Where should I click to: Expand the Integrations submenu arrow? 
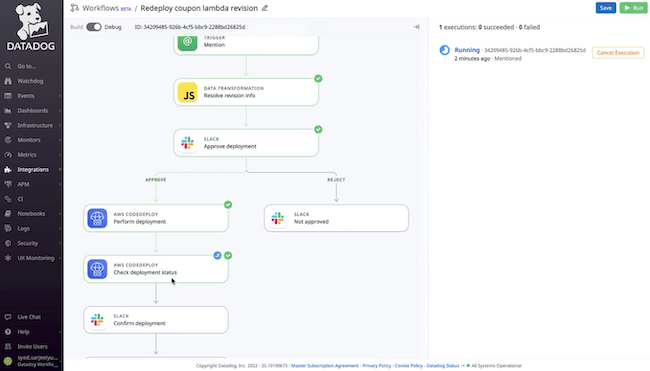60,170
